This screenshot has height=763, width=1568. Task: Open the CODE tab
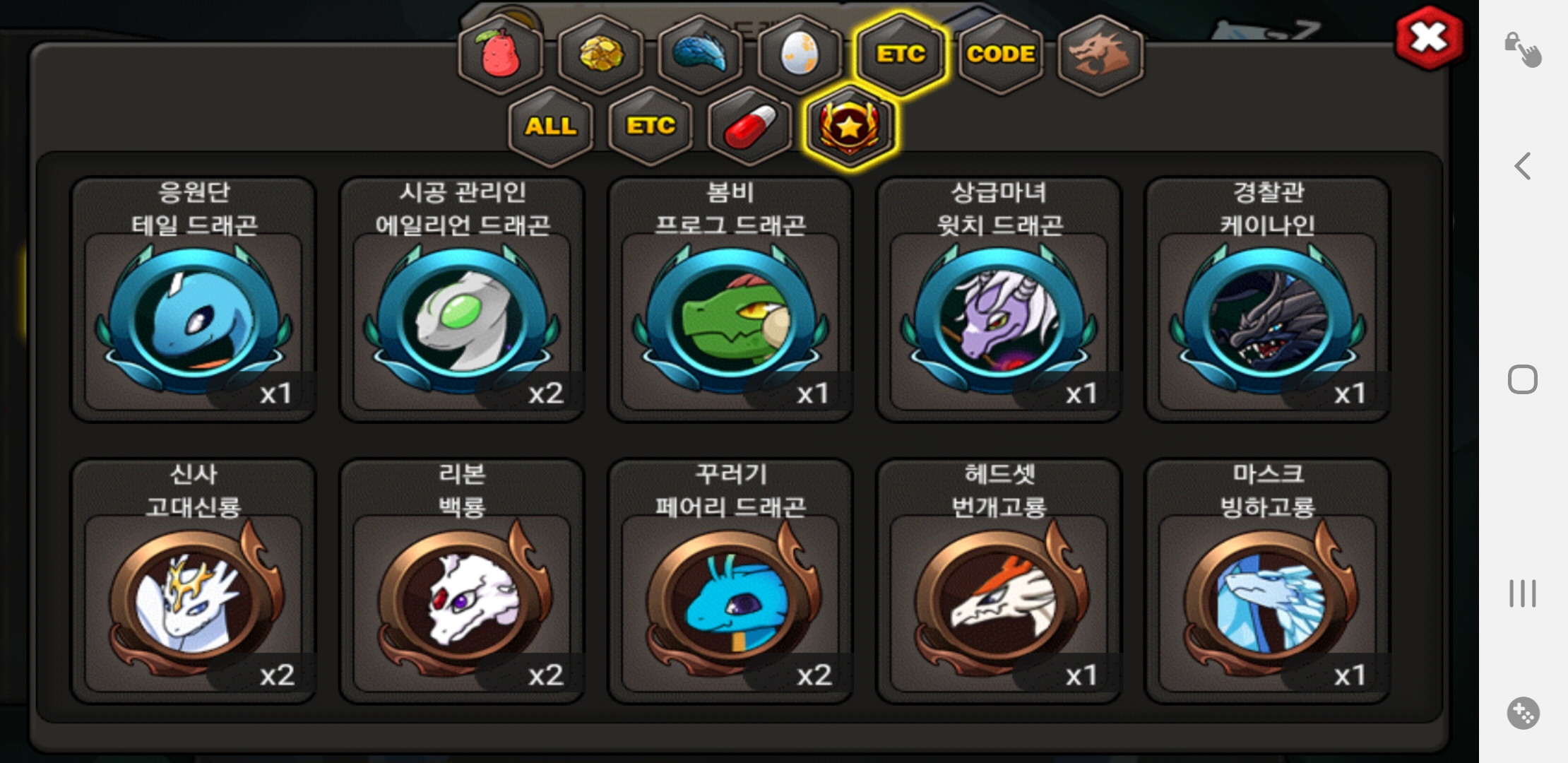1001,54
